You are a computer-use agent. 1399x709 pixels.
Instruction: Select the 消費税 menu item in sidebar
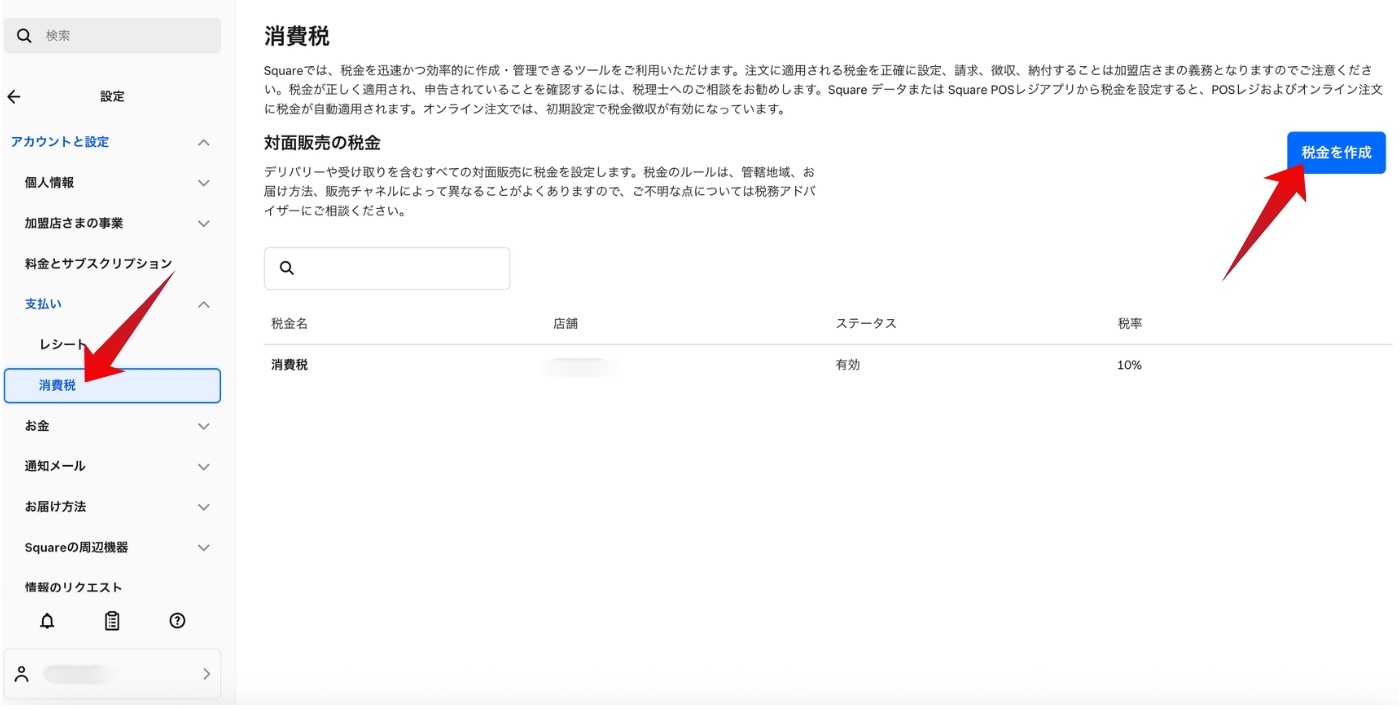(x=112, y=386)
